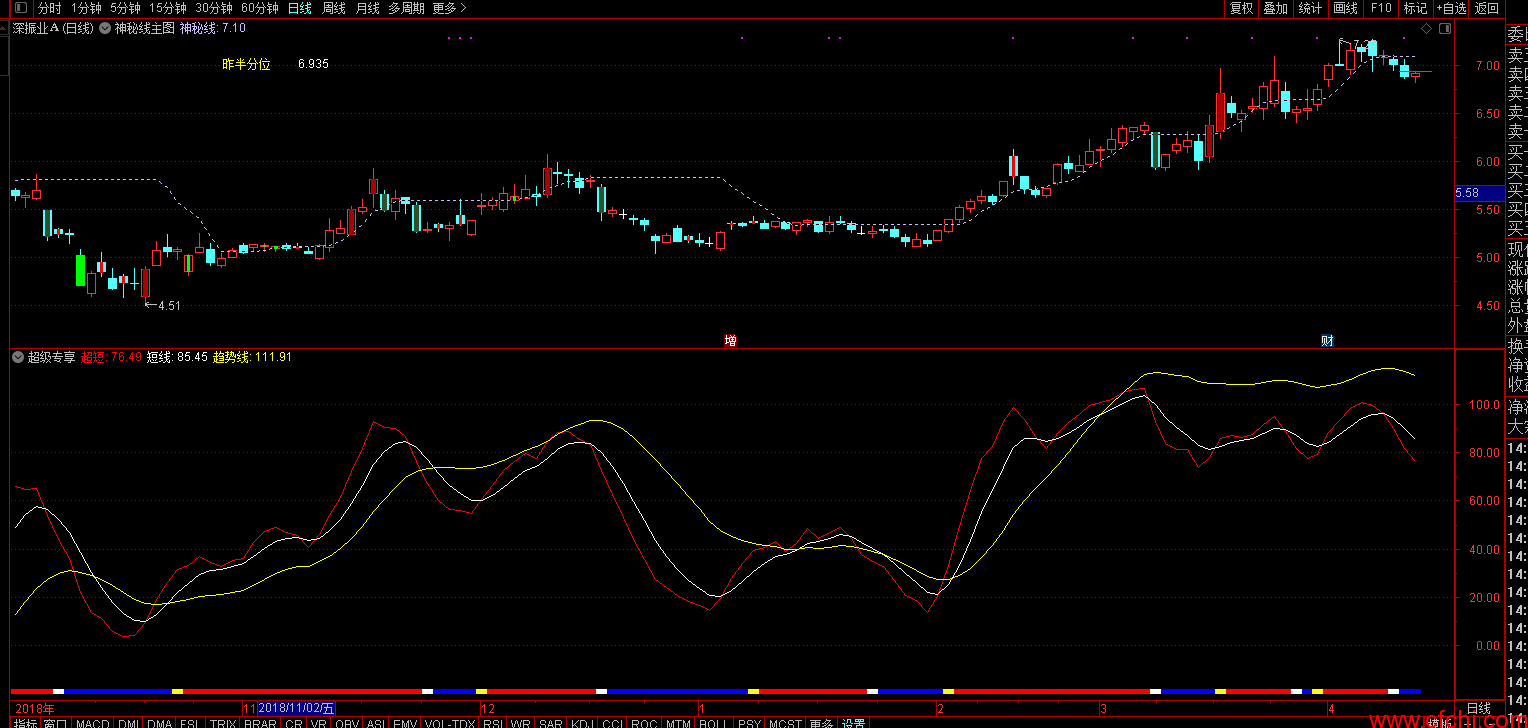Screen dimensions: 1528x728
Task: Select the VOL-TDX indicator
Action: 450,723
